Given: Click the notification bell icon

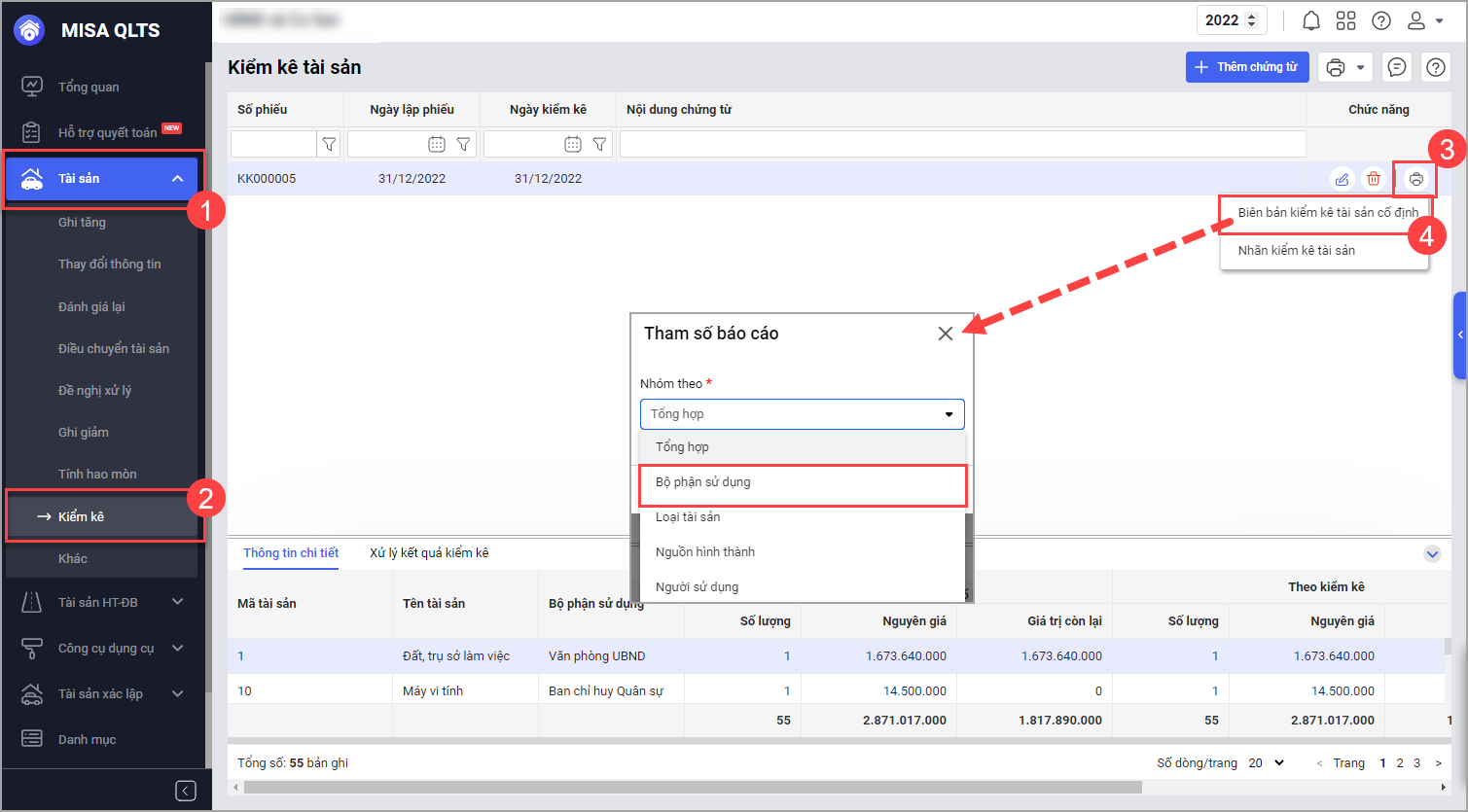Looking at the screenshot, I should [x=1310, y=20].
